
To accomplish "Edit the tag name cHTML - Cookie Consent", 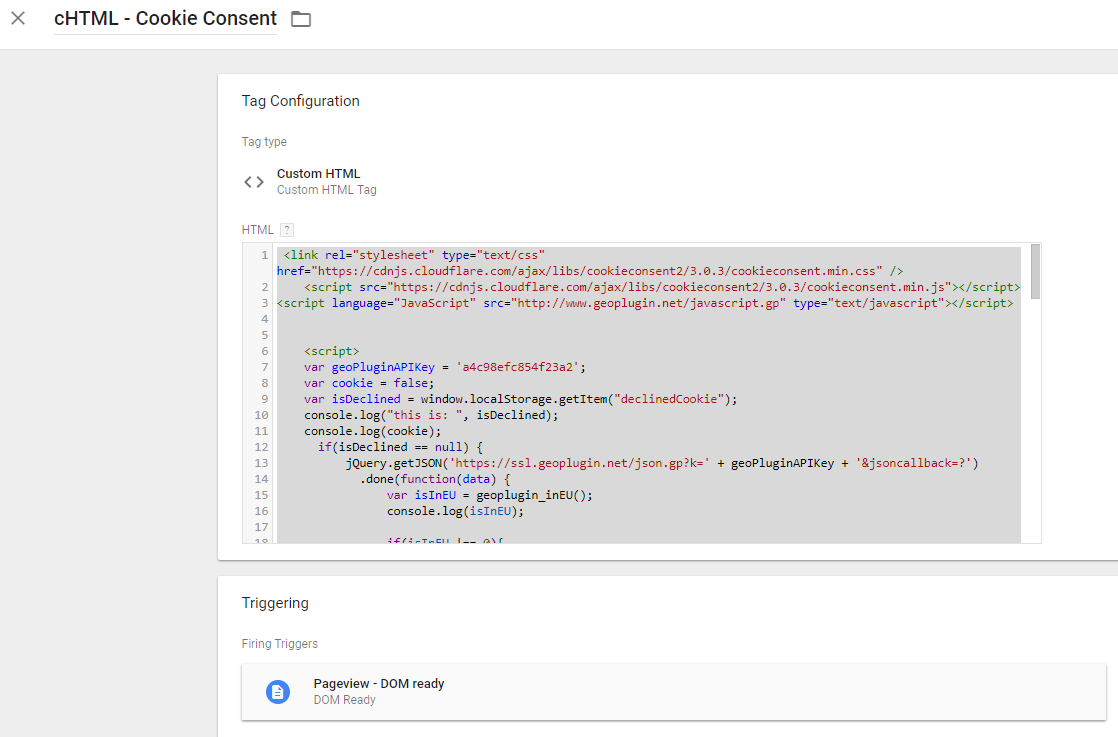I will tap(165, 19).
